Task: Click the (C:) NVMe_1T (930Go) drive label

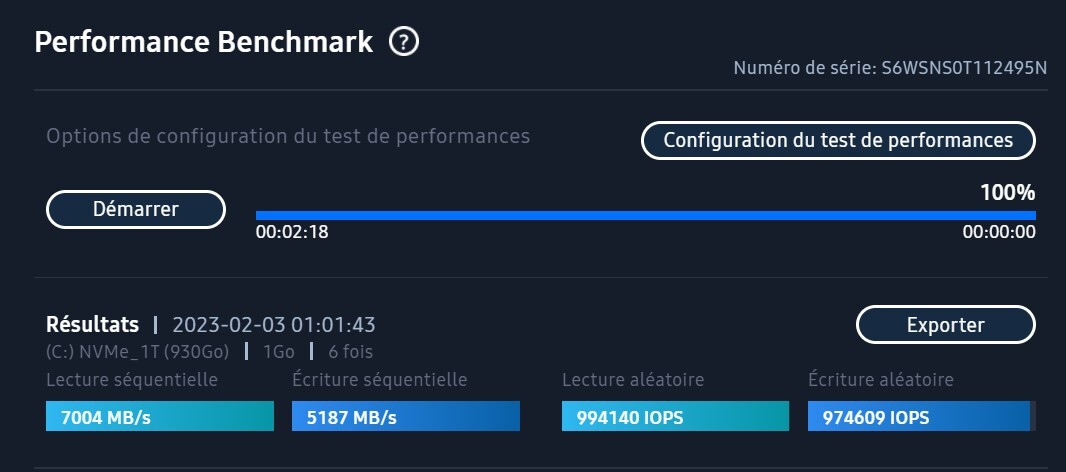Action: tap(138, 351)
